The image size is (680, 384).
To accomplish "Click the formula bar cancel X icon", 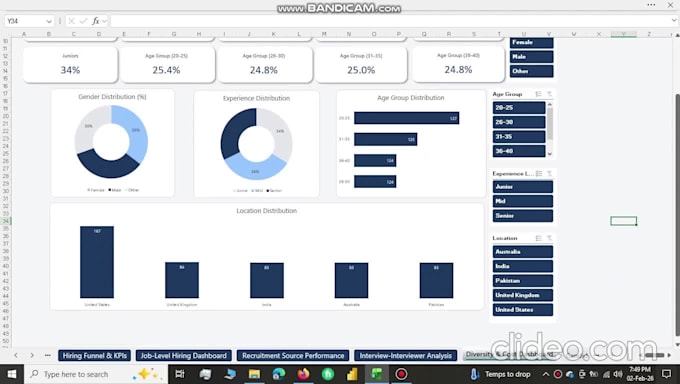I will point(72,21).
